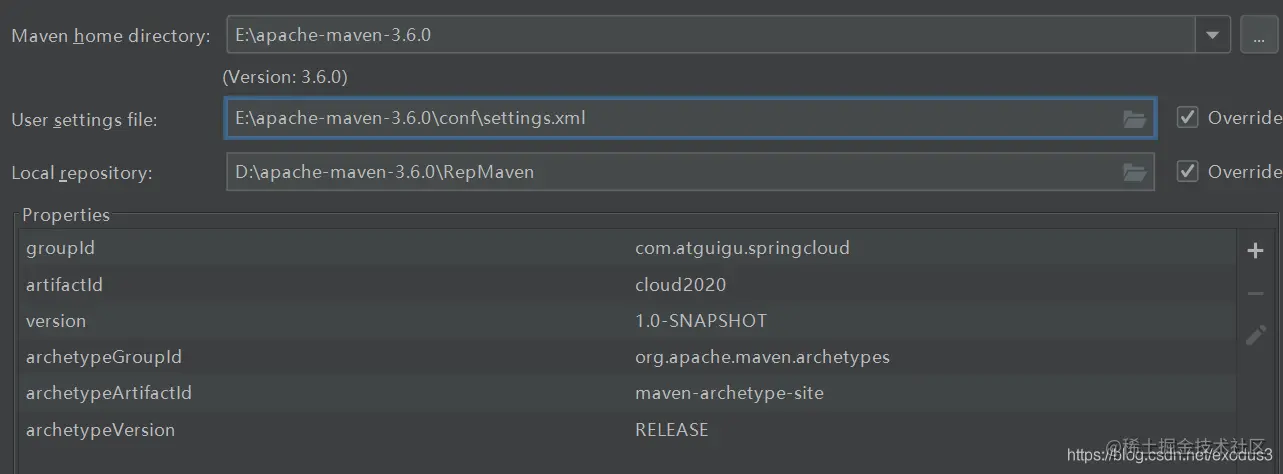The height and width of the screenshot is (474, 1283).
Task: Click the Maven home directory path field
Action: [x=711, y=35]
